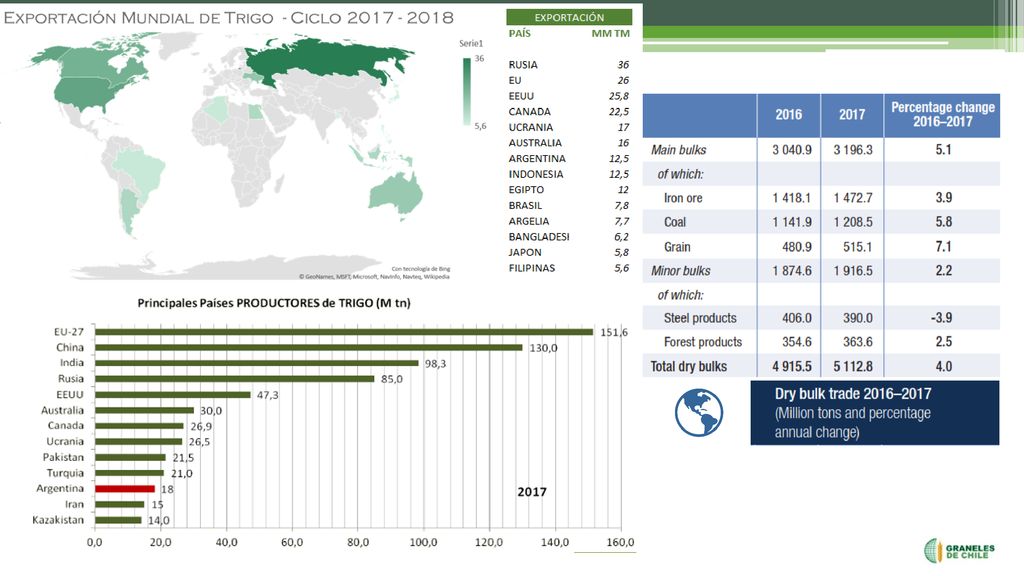Click the Principales Países PRODUCTORES de TRIGO title
Image resolution: width=1024 pixels, height=576 pixels.
click(x=274, y=303)
